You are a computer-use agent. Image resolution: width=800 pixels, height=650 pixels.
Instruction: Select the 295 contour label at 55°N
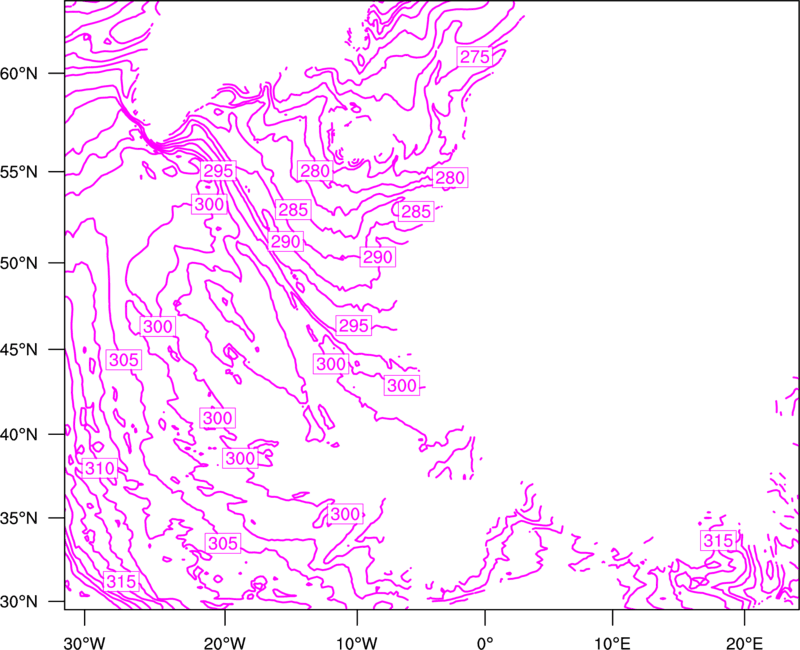click(x=218, y=170)
